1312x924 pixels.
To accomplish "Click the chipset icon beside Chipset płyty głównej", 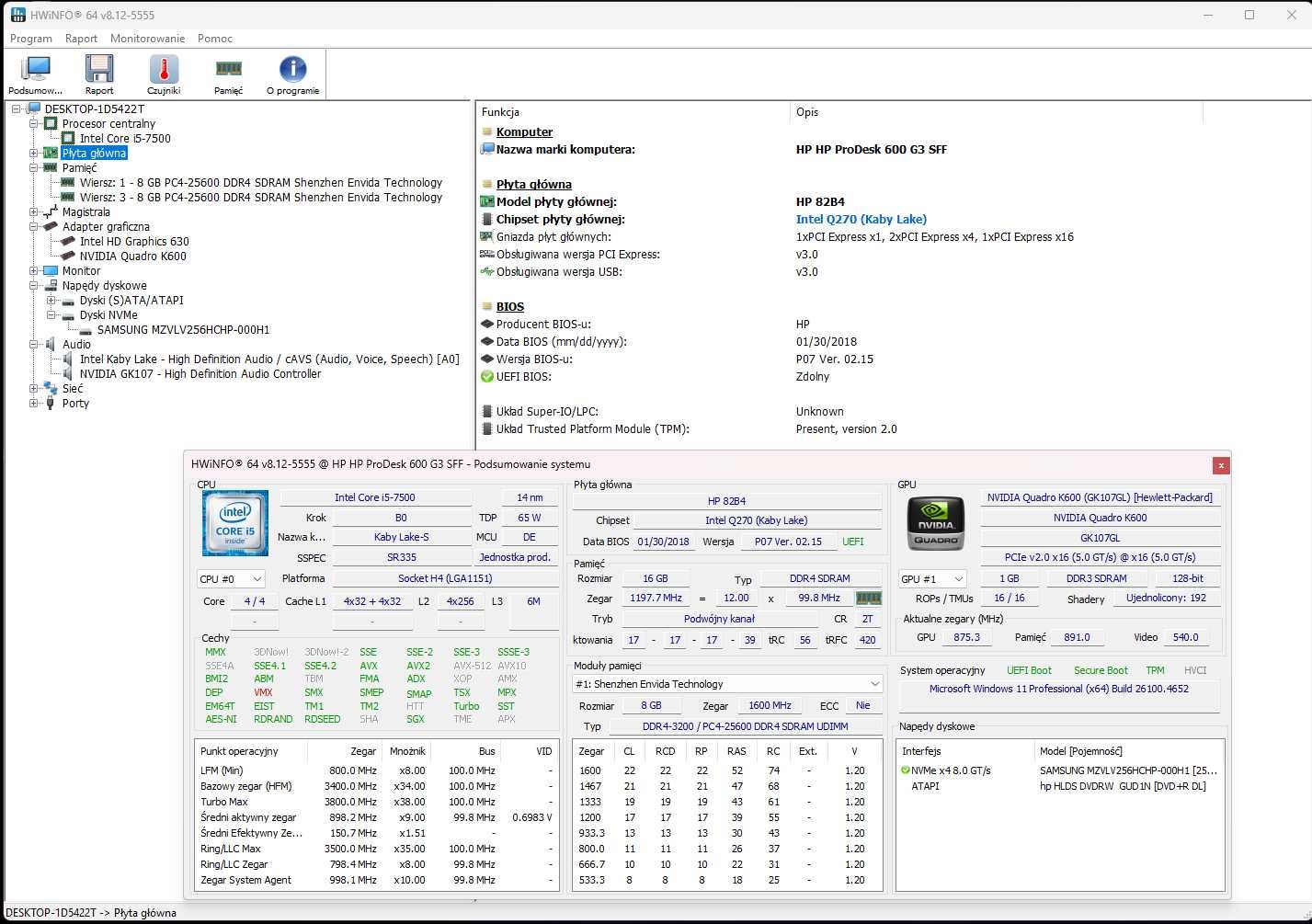I will click(487, 219).
